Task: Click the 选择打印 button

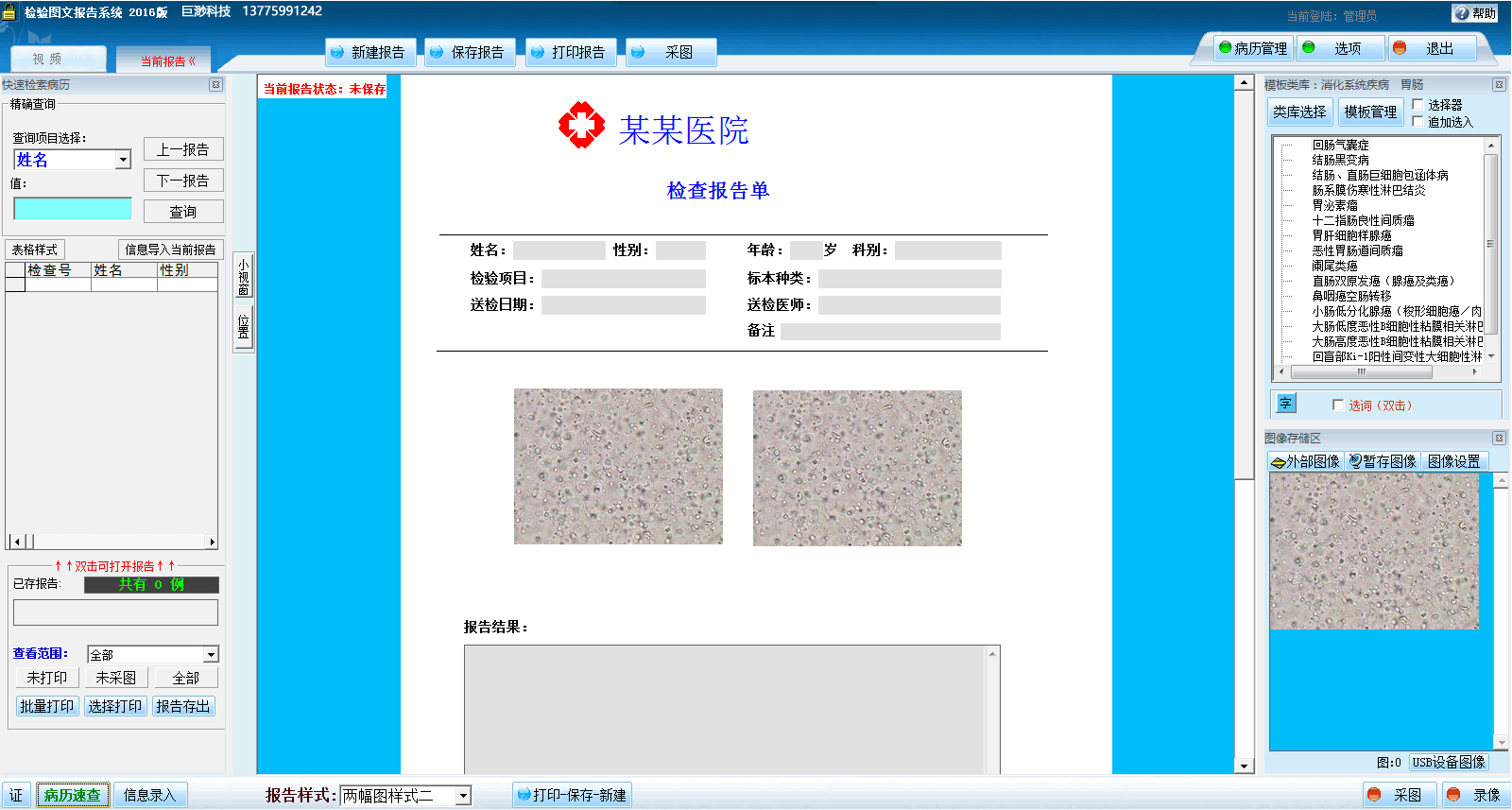Action: click(115, 706)
